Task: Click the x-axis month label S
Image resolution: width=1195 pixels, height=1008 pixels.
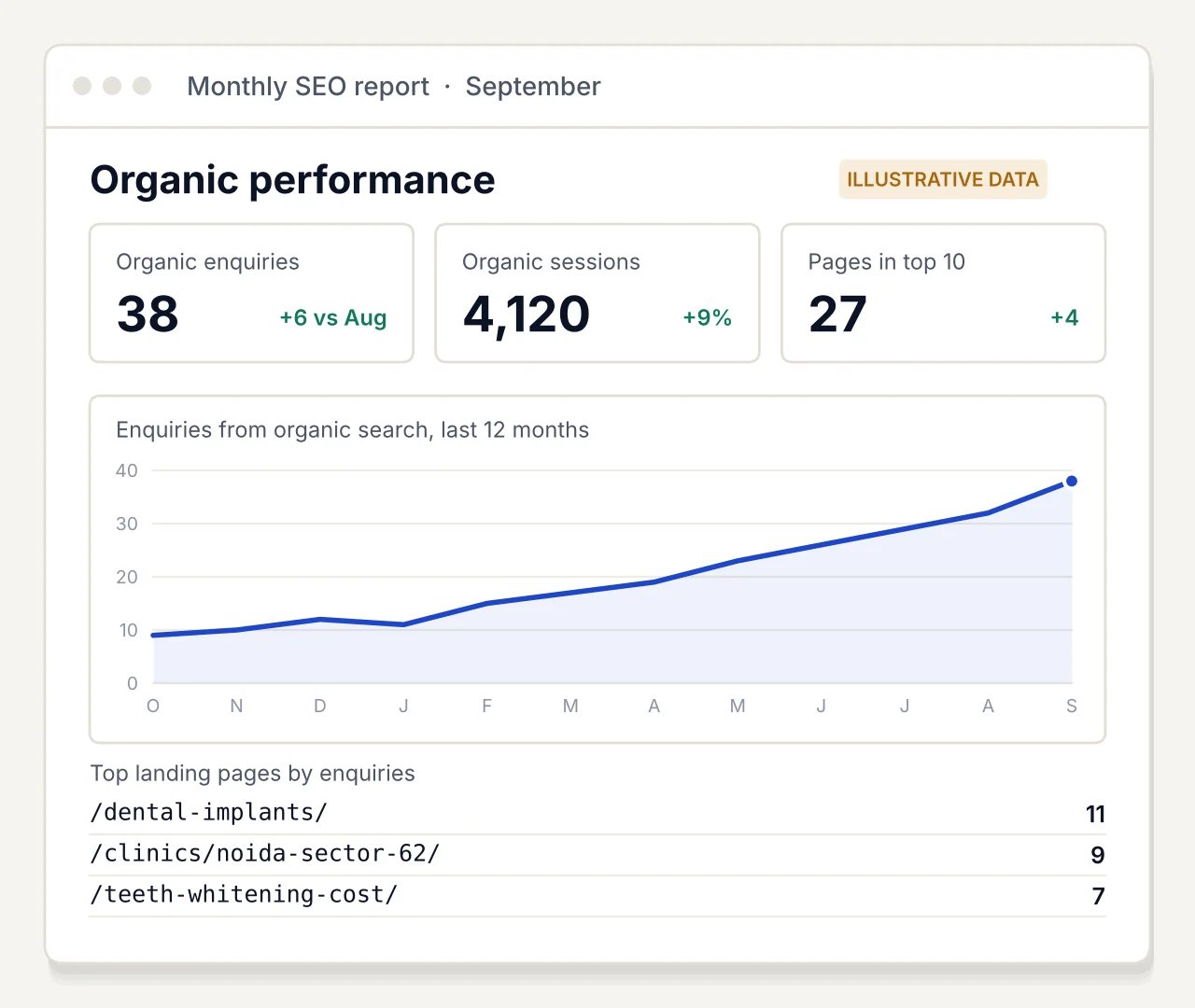Action: [x=1072, y=707]
